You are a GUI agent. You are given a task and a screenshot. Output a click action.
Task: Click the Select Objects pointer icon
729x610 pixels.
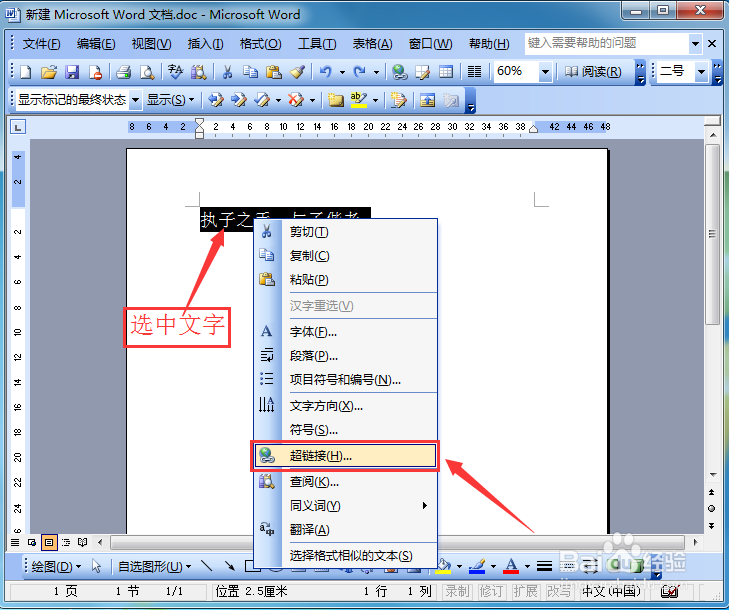point(96,566)
